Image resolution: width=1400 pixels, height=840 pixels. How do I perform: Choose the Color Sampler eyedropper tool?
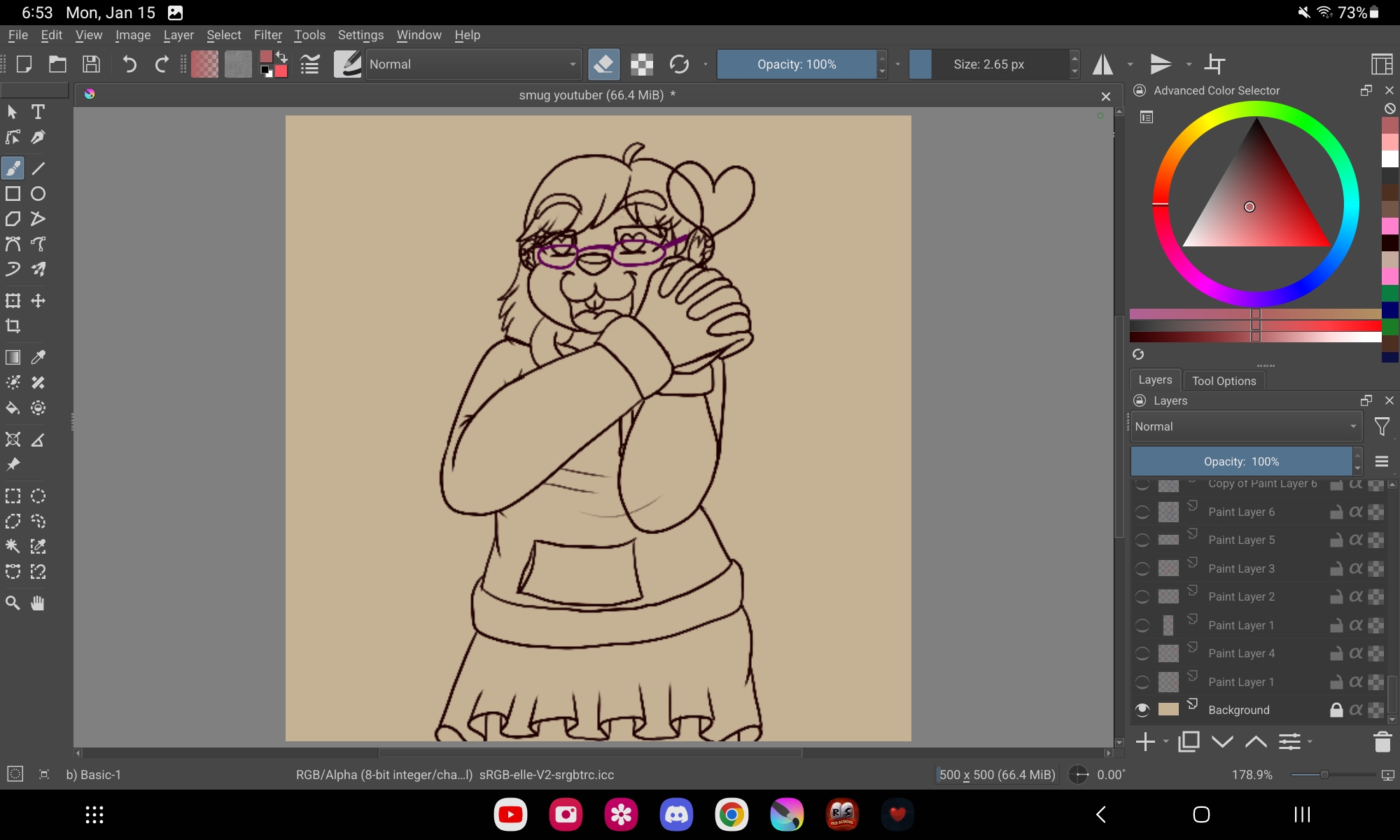pyautogui.click(x=38, y=358)
